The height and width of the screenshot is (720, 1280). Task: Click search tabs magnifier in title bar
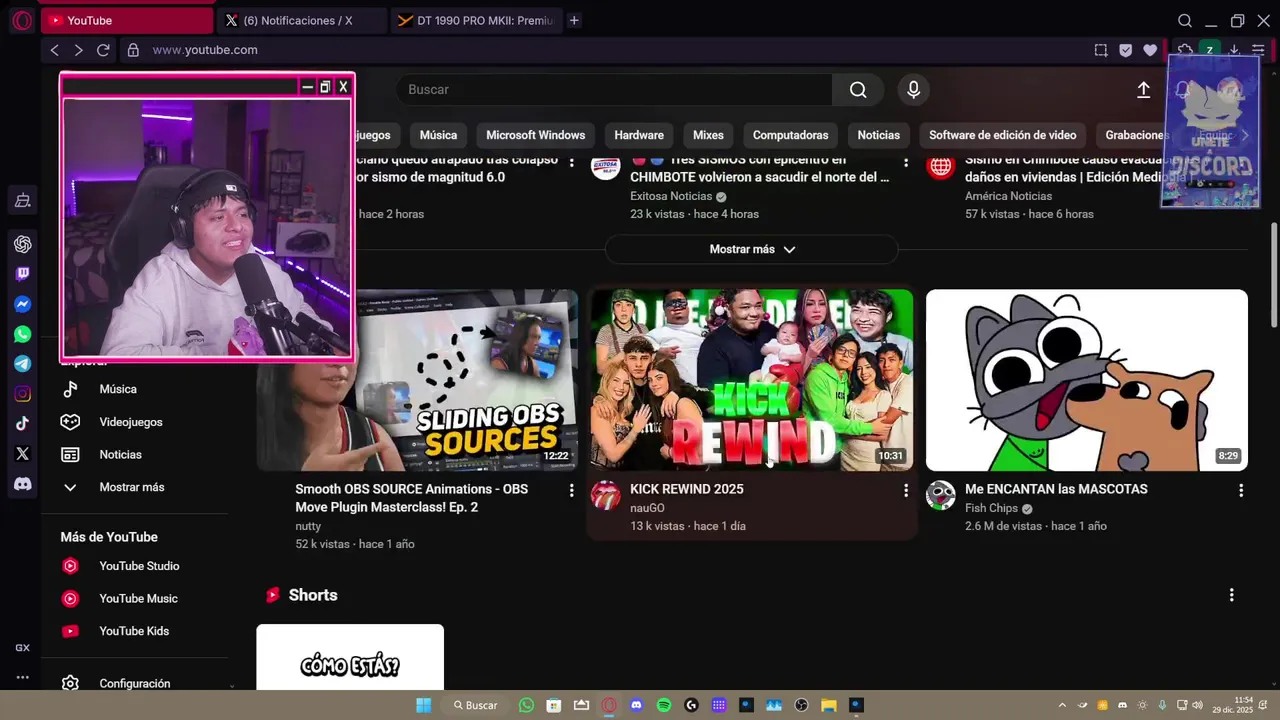pos(1185,20)
